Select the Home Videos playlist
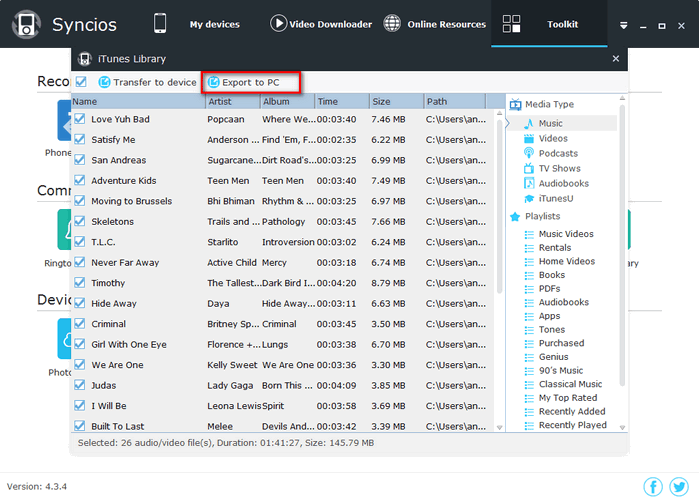The height and width of the screenshot is (502, 699). [x=567, y=261]
